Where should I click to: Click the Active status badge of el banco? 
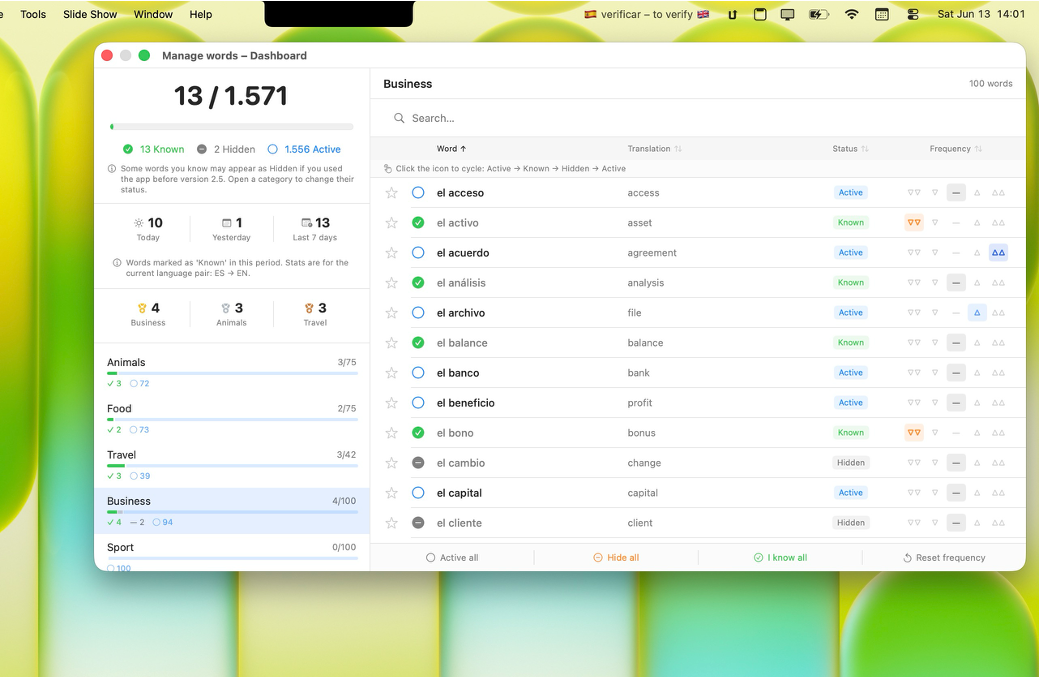(x=850, y=373)
